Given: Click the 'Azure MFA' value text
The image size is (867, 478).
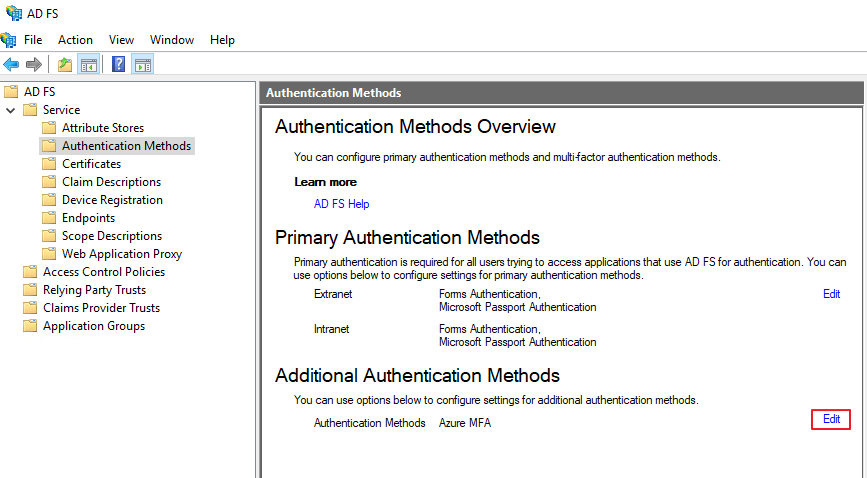Looking at the screenshot, I should 464,423.
